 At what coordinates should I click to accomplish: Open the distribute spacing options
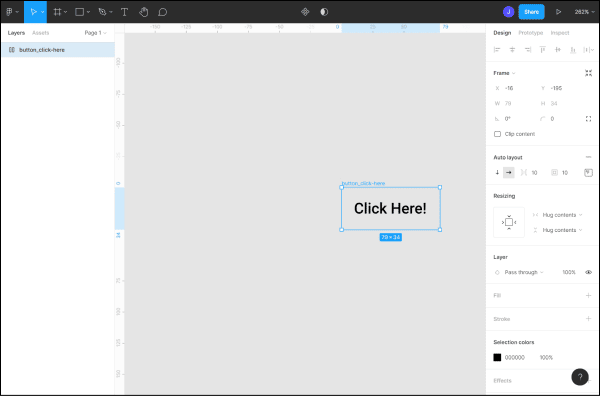tap(588, 49)
